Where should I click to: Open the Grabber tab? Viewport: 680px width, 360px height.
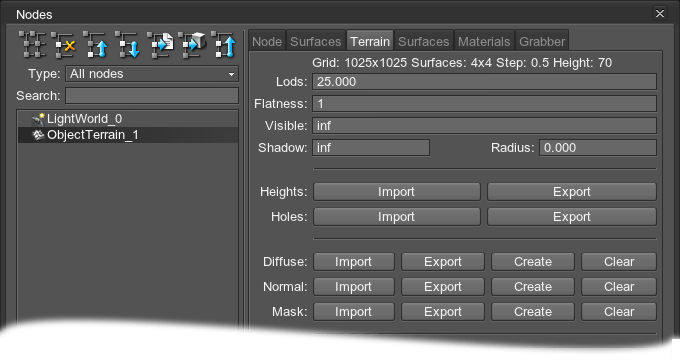[542, 41]
